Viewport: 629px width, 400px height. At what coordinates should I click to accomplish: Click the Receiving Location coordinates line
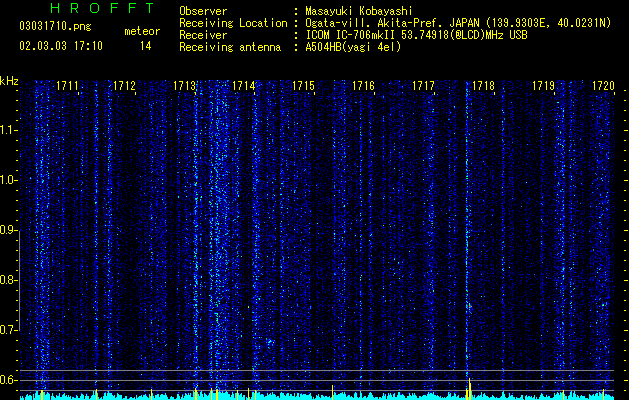[458, 23]
